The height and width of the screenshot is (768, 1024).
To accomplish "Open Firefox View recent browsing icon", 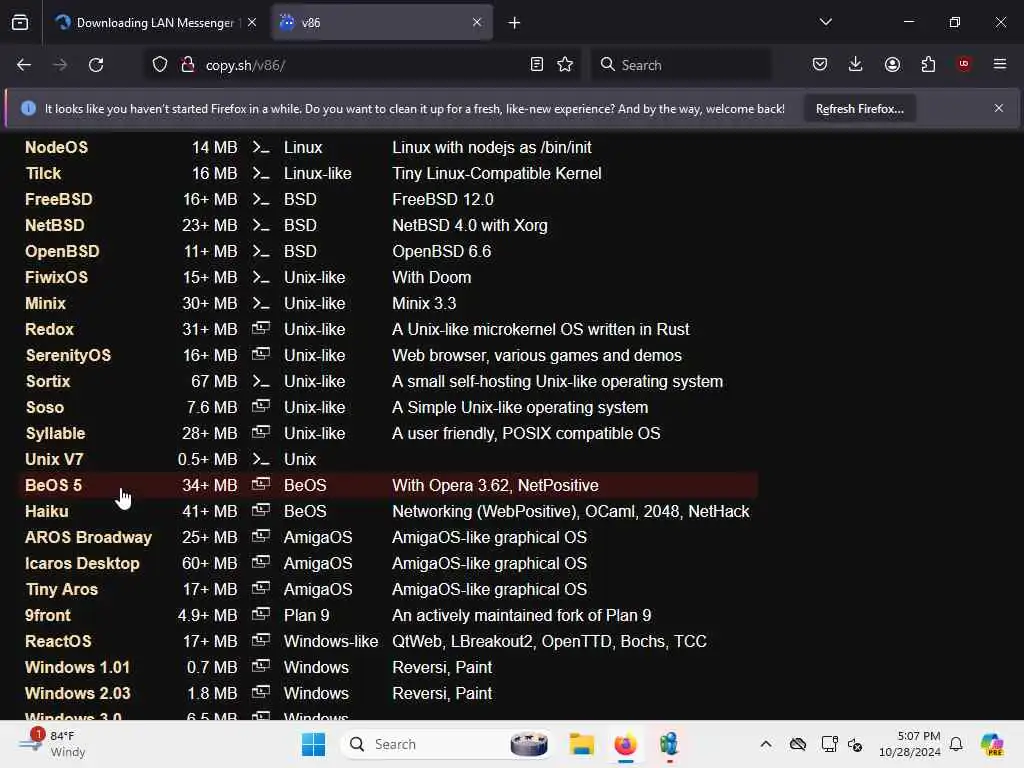I will (x=20, y=22).
